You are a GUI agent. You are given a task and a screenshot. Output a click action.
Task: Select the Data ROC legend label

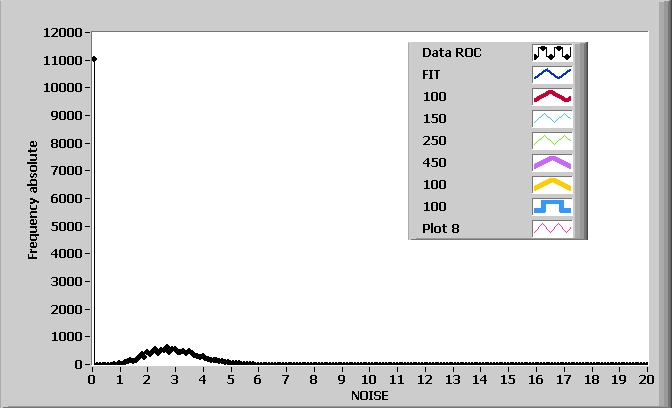click(x=451, y=52)
